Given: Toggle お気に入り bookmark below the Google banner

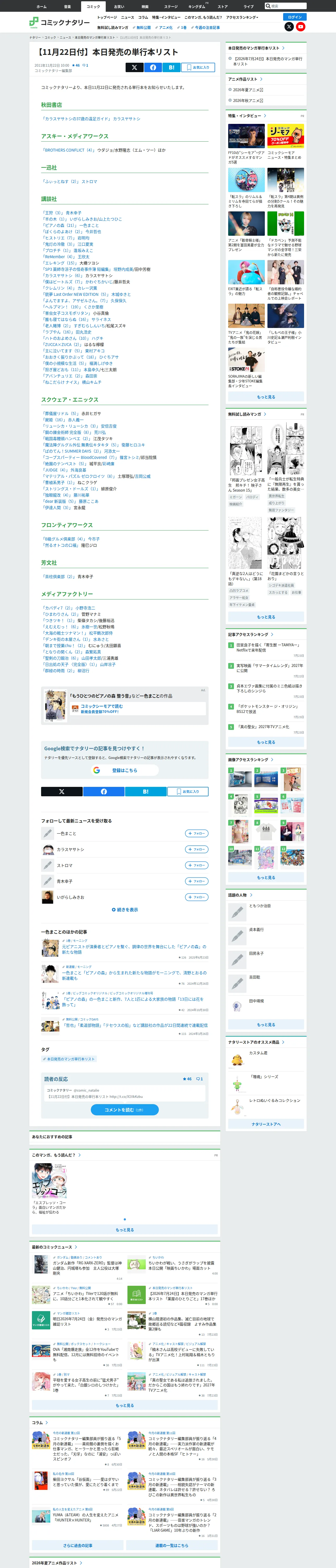Looking at the screenshot, I should click(188, 791).
